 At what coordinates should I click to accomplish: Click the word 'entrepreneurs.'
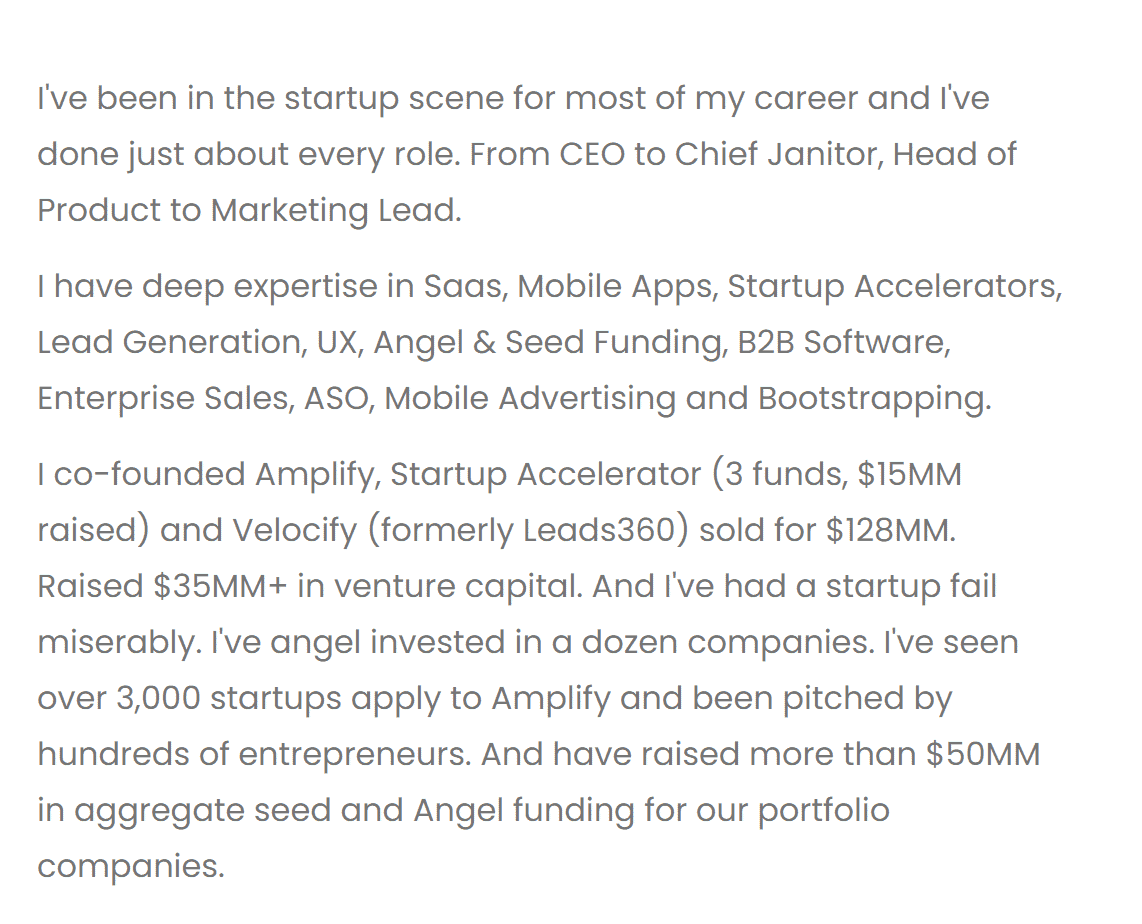pyautogui.click(x=355, y=754)
